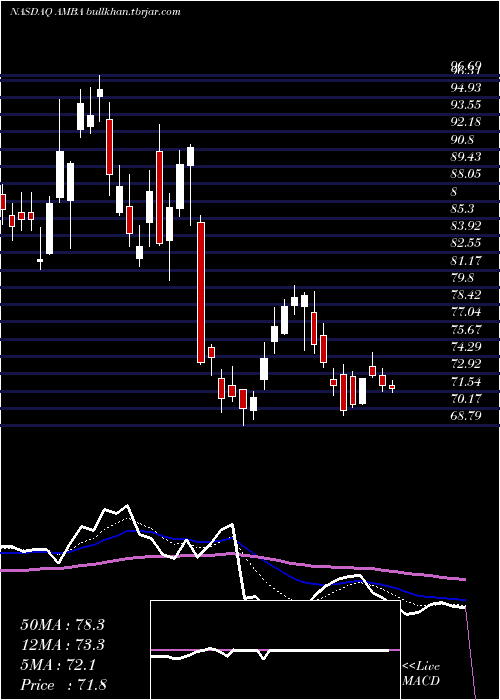Click the MACD inset chart panel

(275, 650)
